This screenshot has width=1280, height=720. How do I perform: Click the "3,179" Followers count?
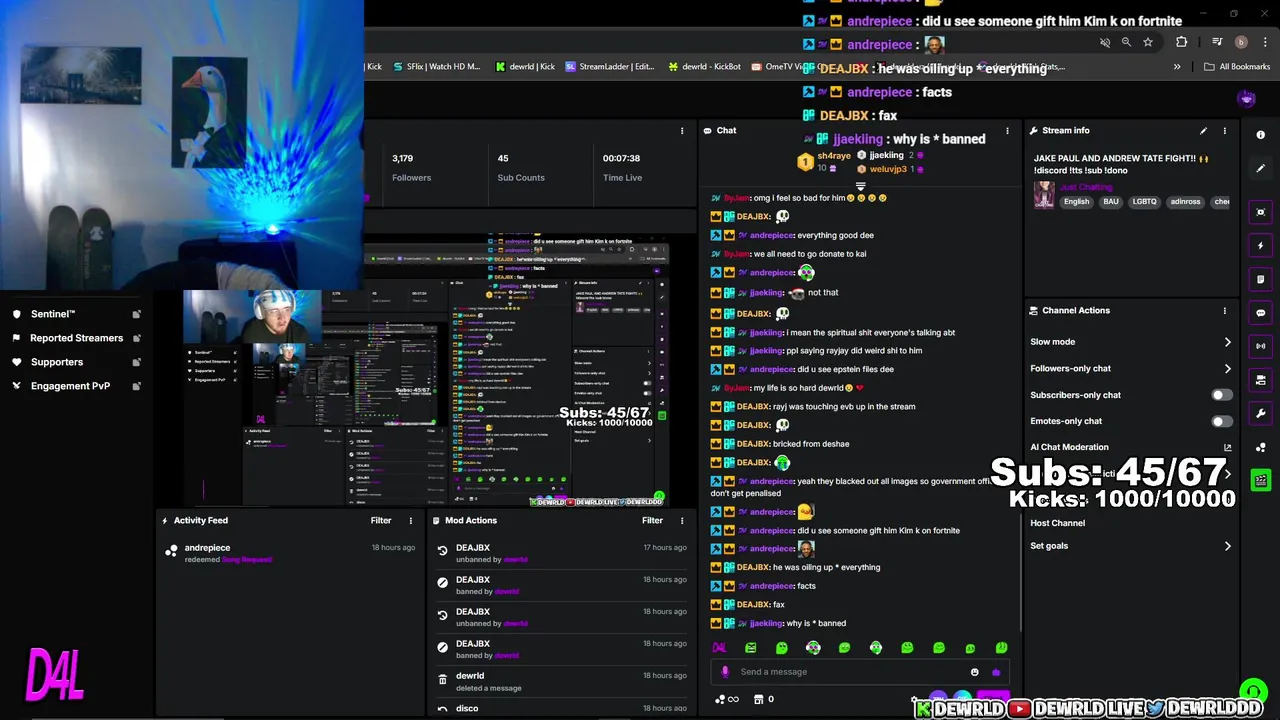pyautogui.click(x=402, y=158)
